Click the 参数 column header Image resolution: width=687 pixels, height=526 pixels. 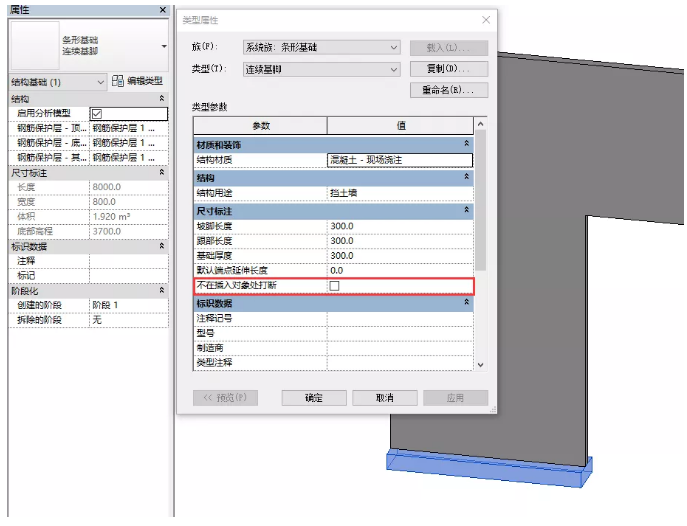click(261, 126)
